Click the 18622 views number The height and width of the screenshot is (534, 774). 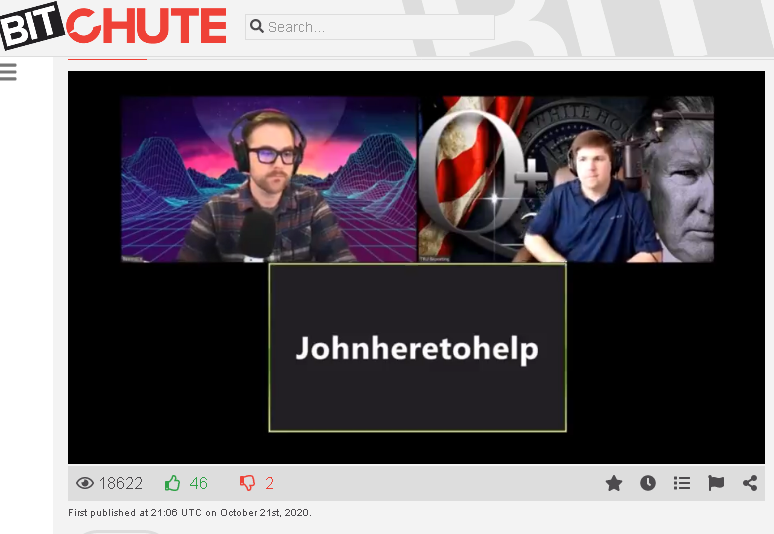tap(121, 483)
